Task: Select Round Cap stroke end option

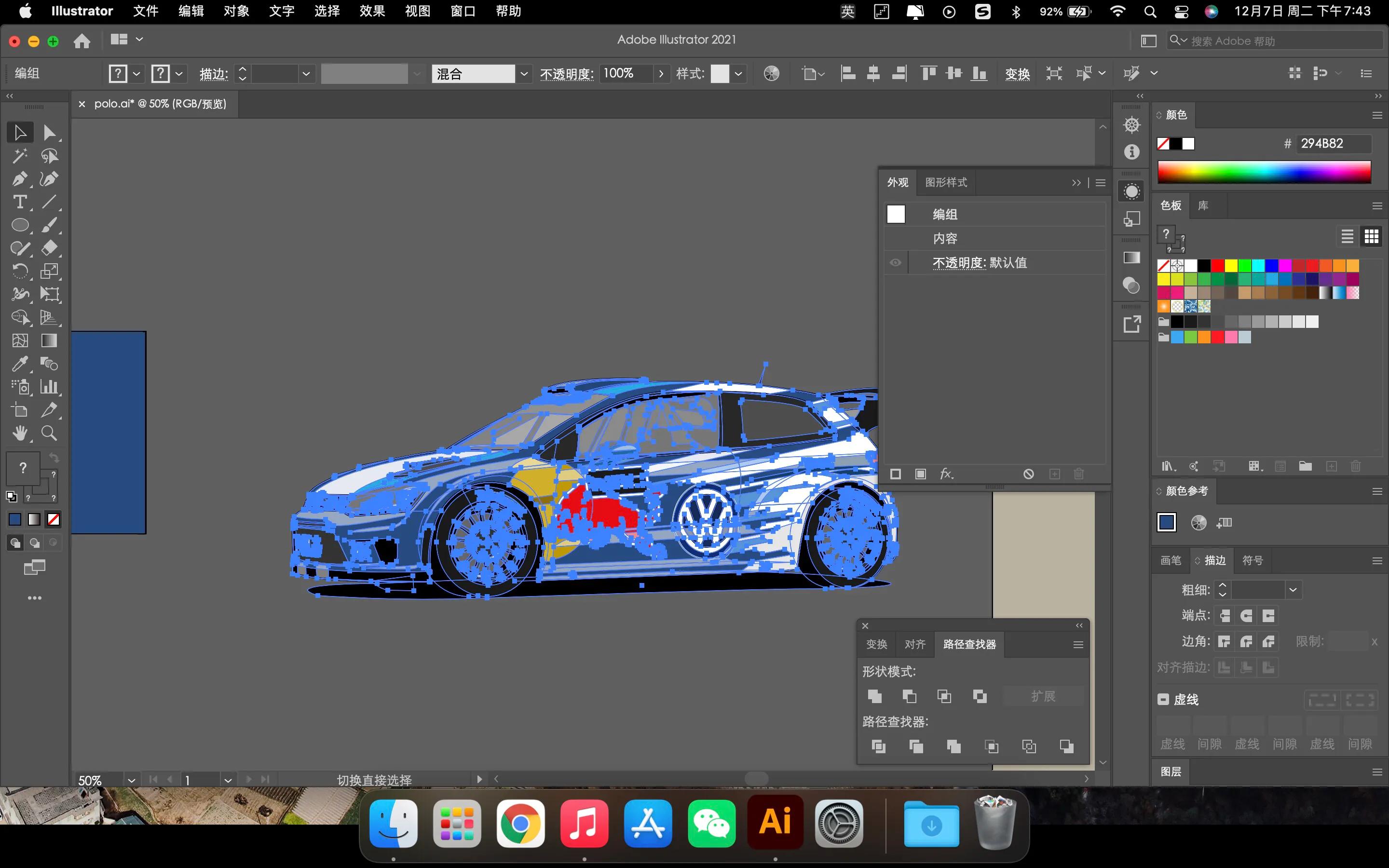Action: tap(1246, 616)
